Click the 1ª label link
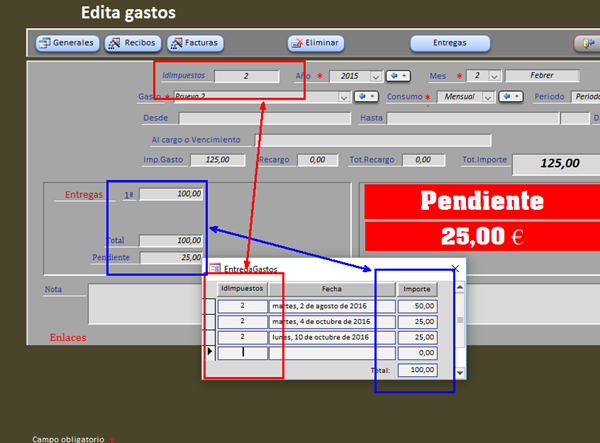This screenshot has width=600, height=443. (129, 195)
